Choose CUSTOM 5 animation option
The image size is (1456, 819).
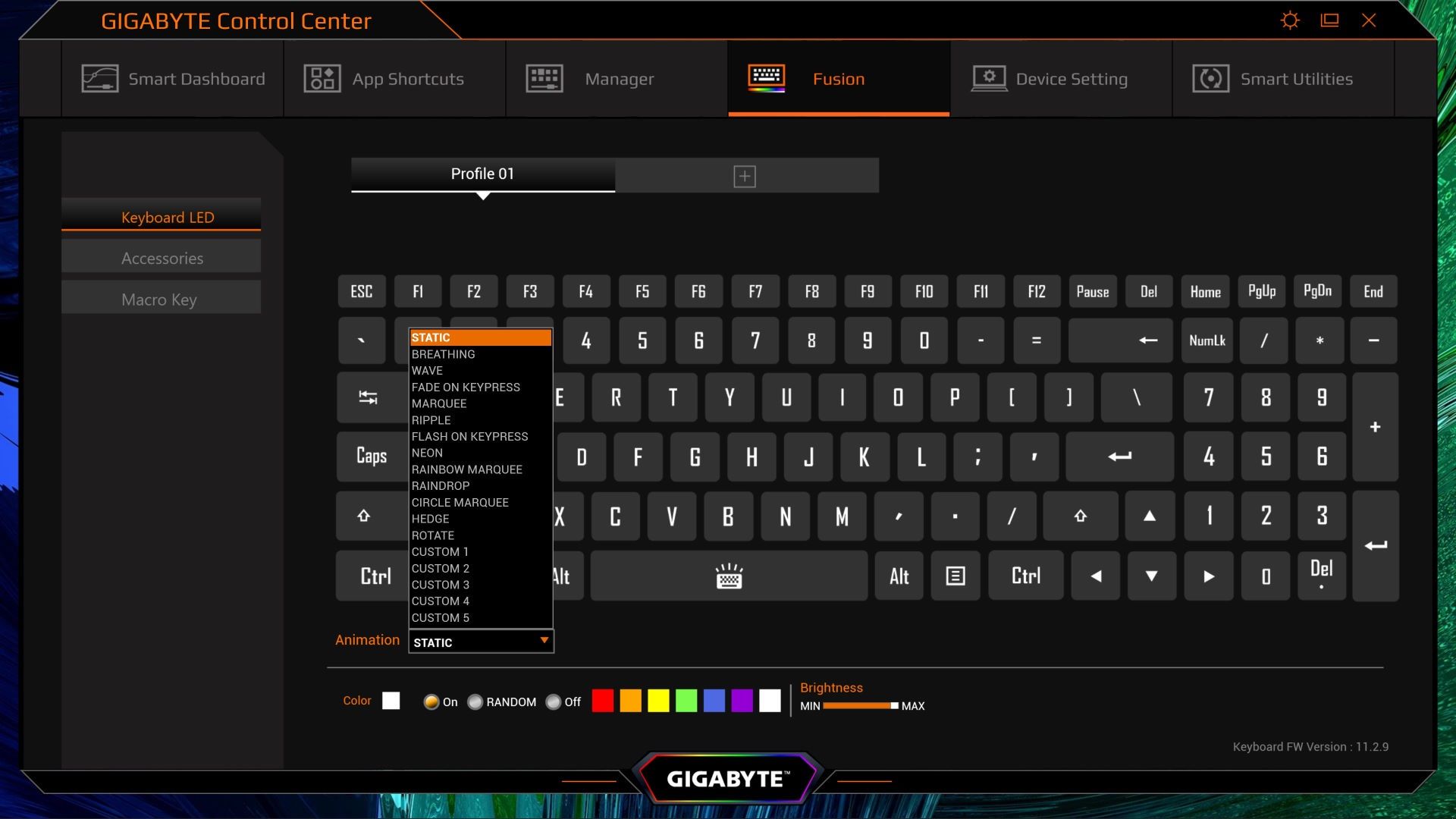(x=480, y=618)
